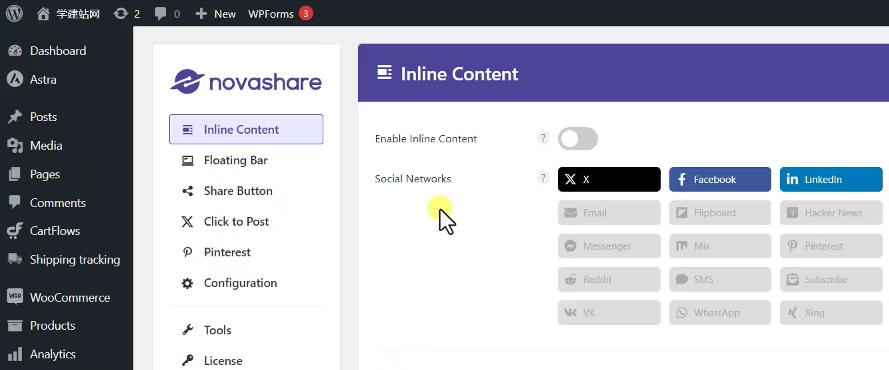
Task: Enable the WhatsApp network button
Action: coord(719,313)
